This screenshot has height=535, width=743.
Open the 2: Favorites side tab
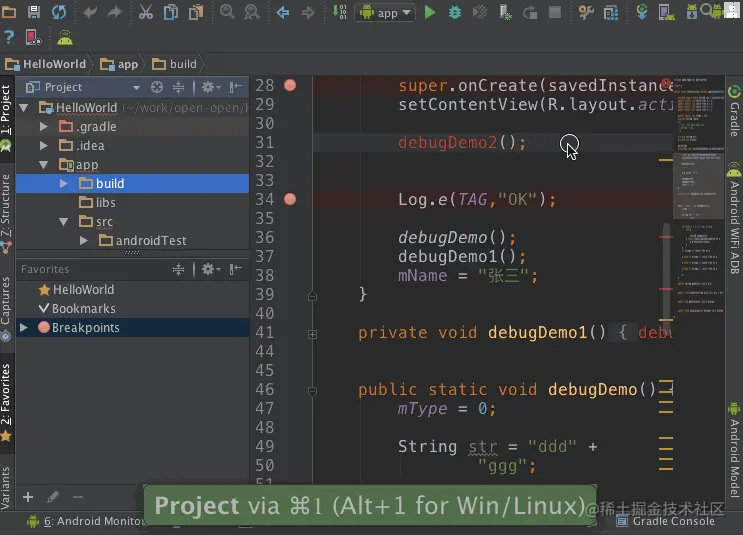click(x=6, y=403)
